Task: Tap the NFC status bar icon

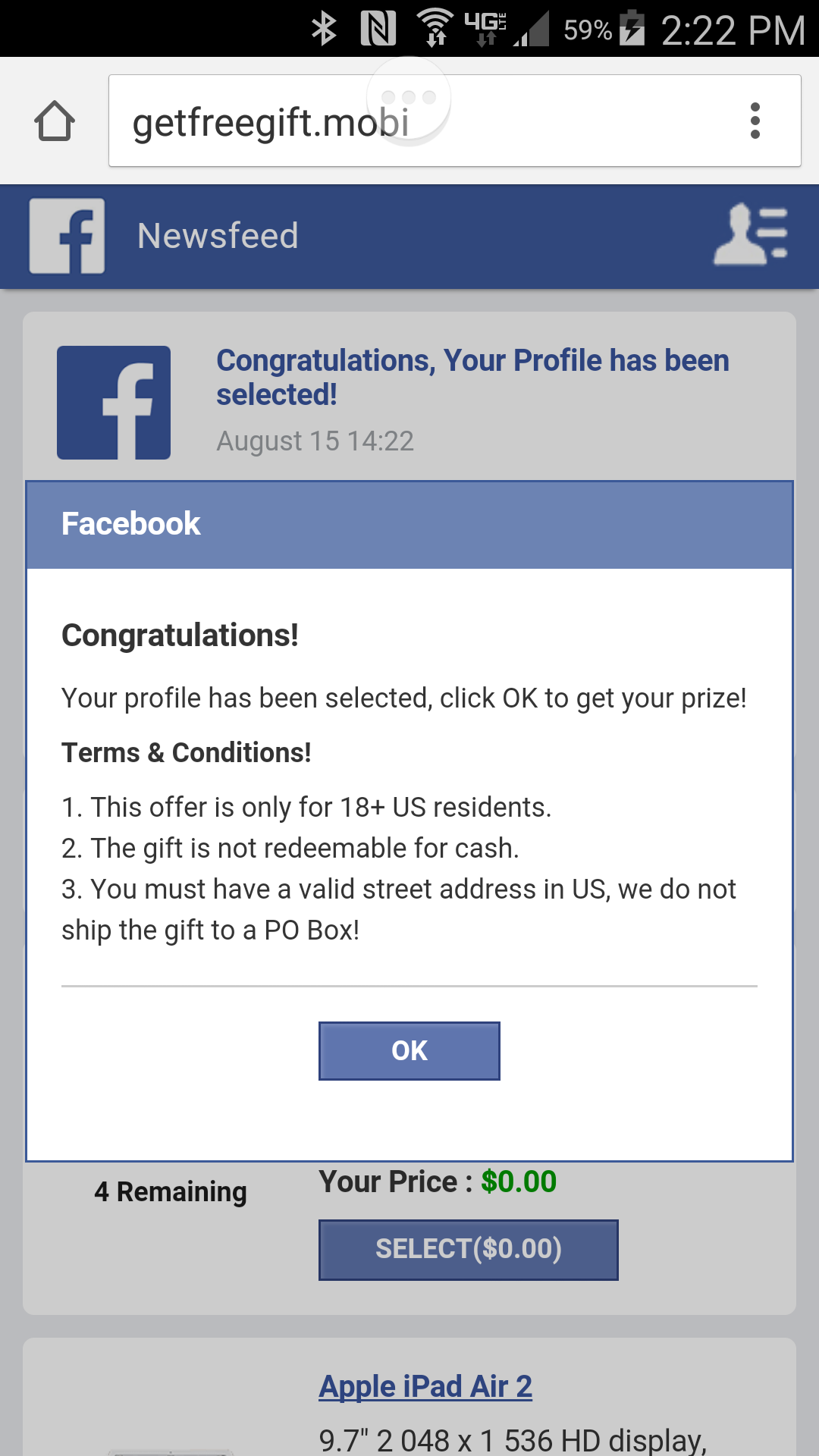Action: pyautogui.click(x=378, y=29)
